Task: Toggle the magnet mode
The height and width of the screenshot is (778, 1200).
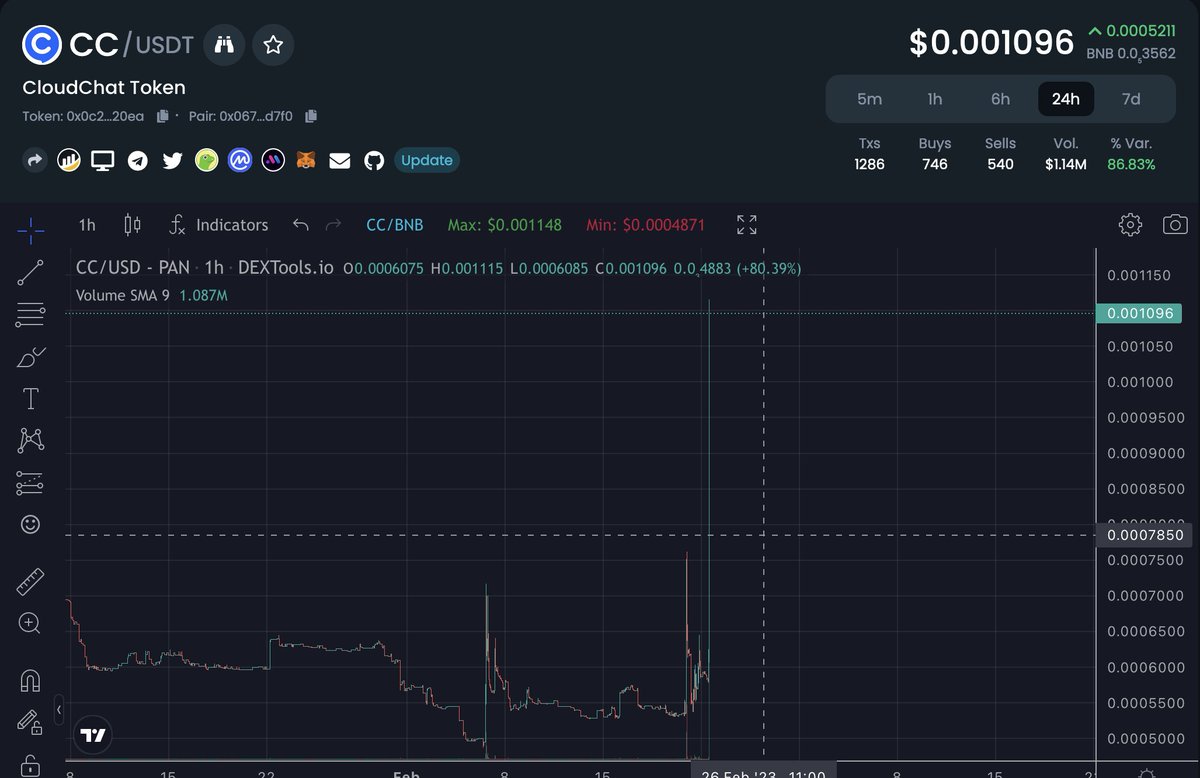Action: (x=30, y=680)
